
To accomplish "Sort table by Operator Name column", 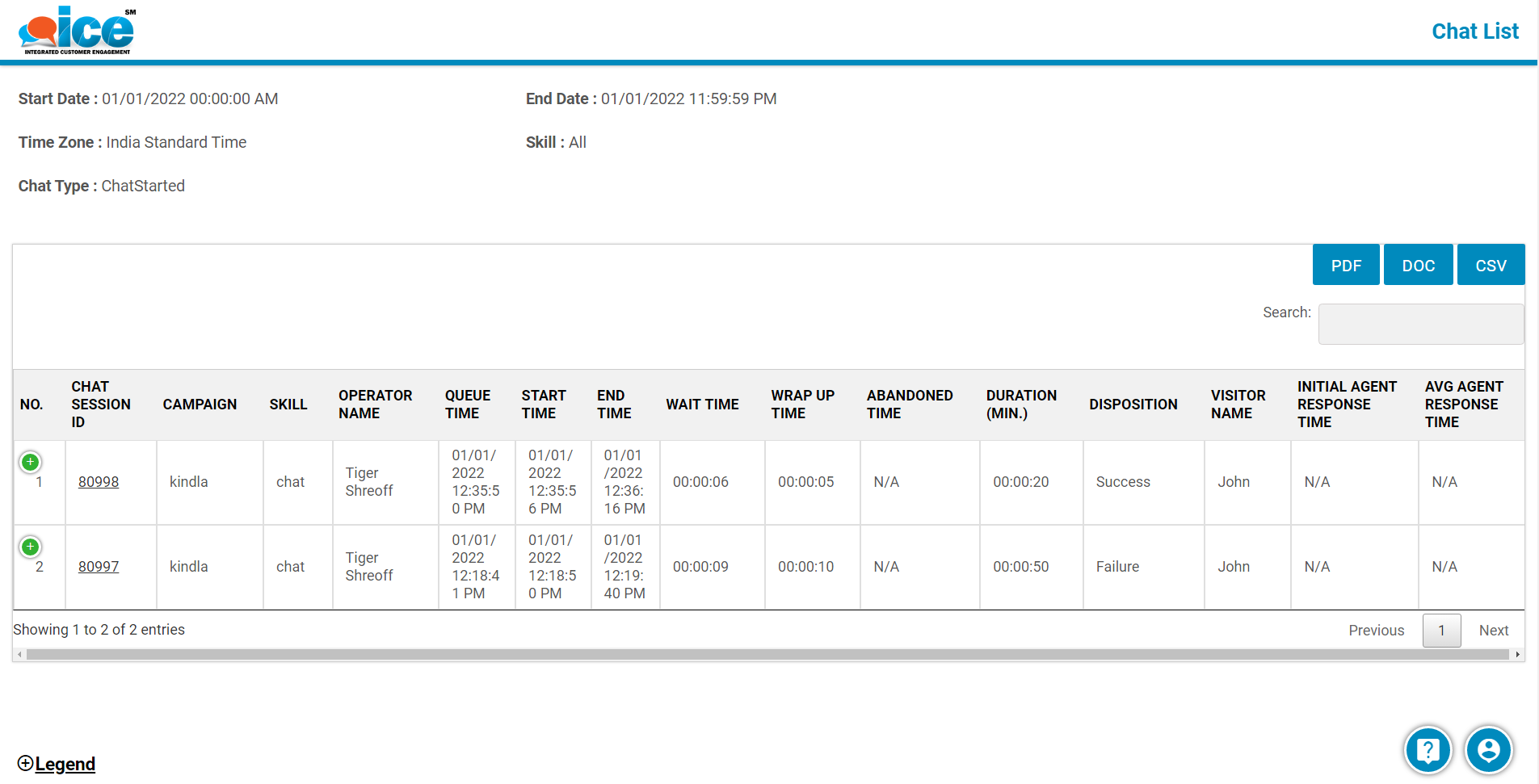I will pyautogui.click(x=375, y=405).
